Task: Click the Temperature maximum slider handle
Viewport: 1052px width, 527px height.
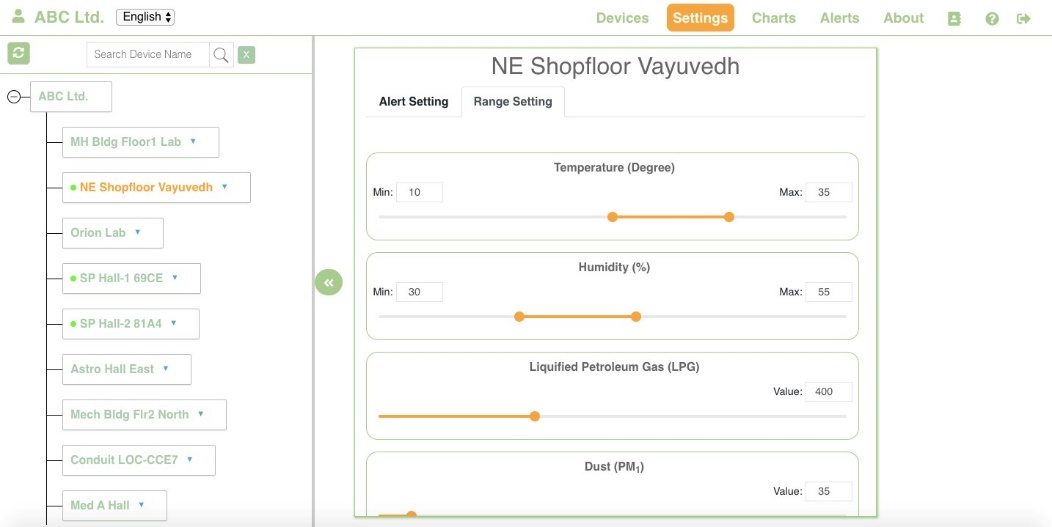Action: tap(729, 217)
